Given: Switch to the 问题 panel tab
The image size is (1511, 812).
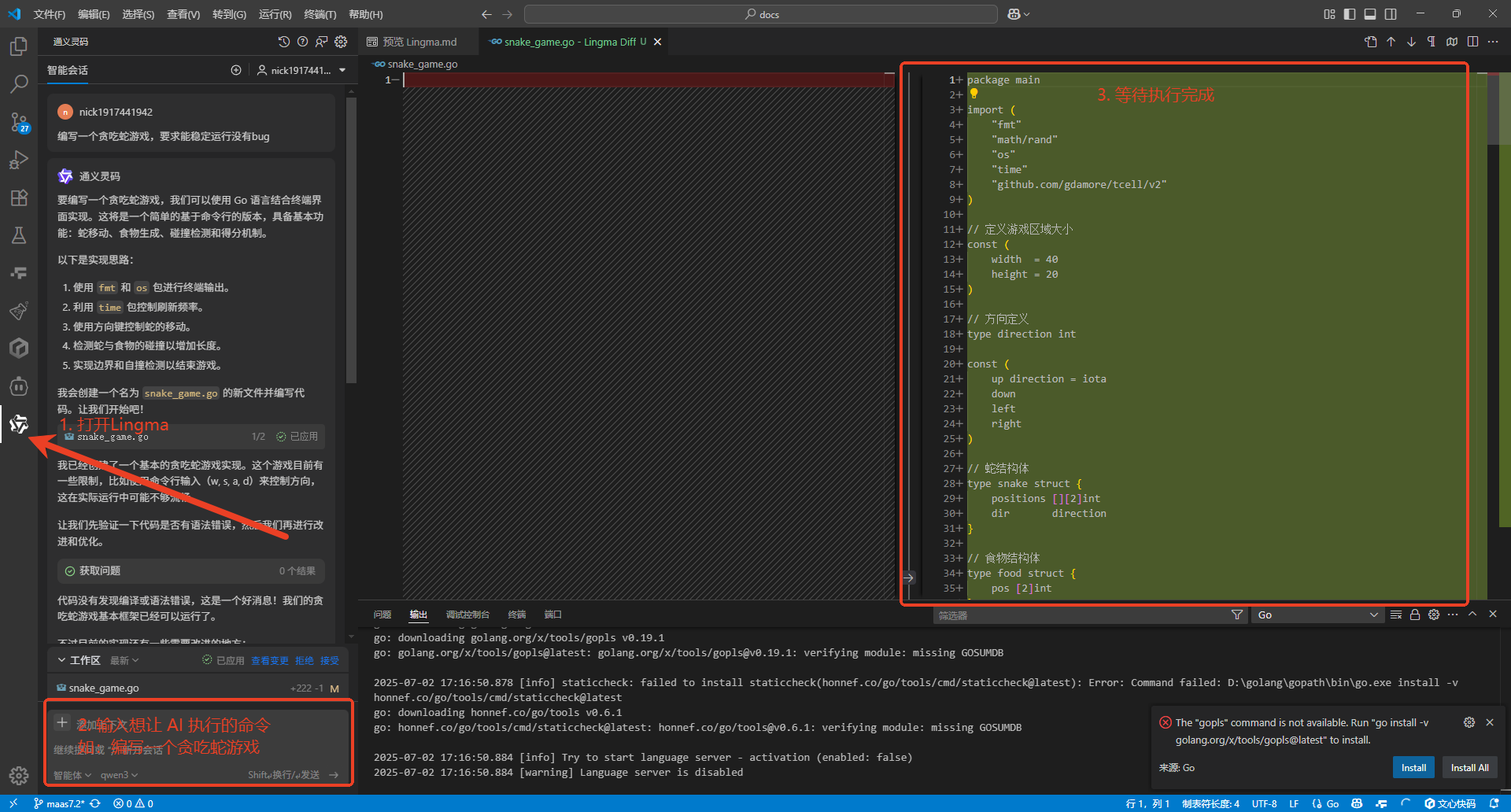Looking at the screenshot, I should pyautogui.click(x=382, y=615).
